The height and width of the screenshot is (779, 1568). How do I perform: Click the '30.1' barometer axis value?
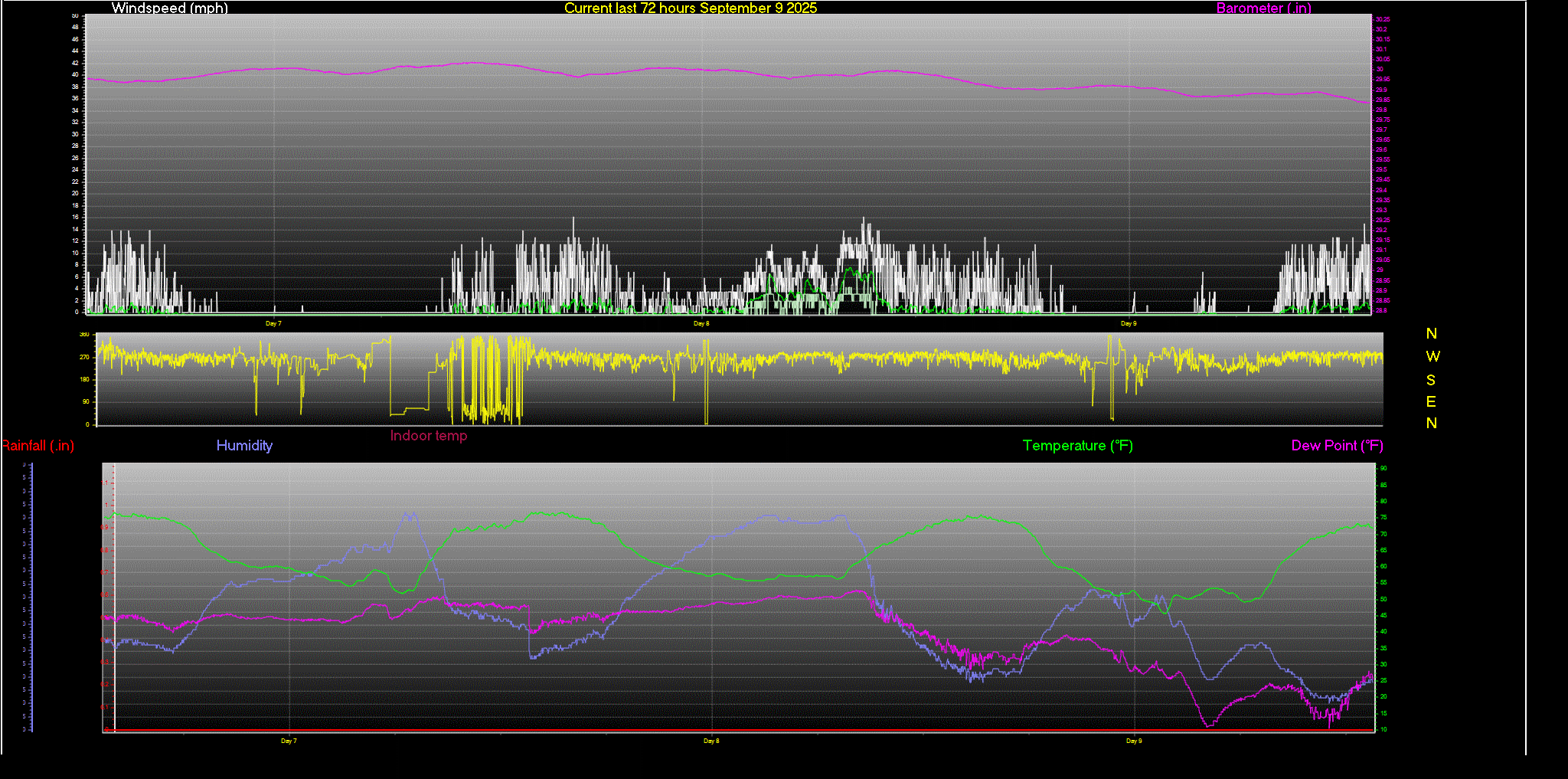(1381, 49)
